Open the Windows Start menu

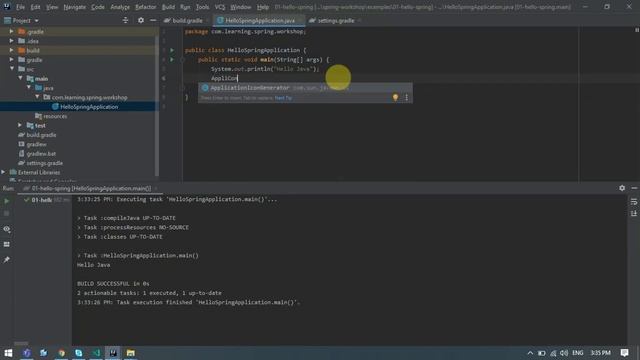coord(8,353)
